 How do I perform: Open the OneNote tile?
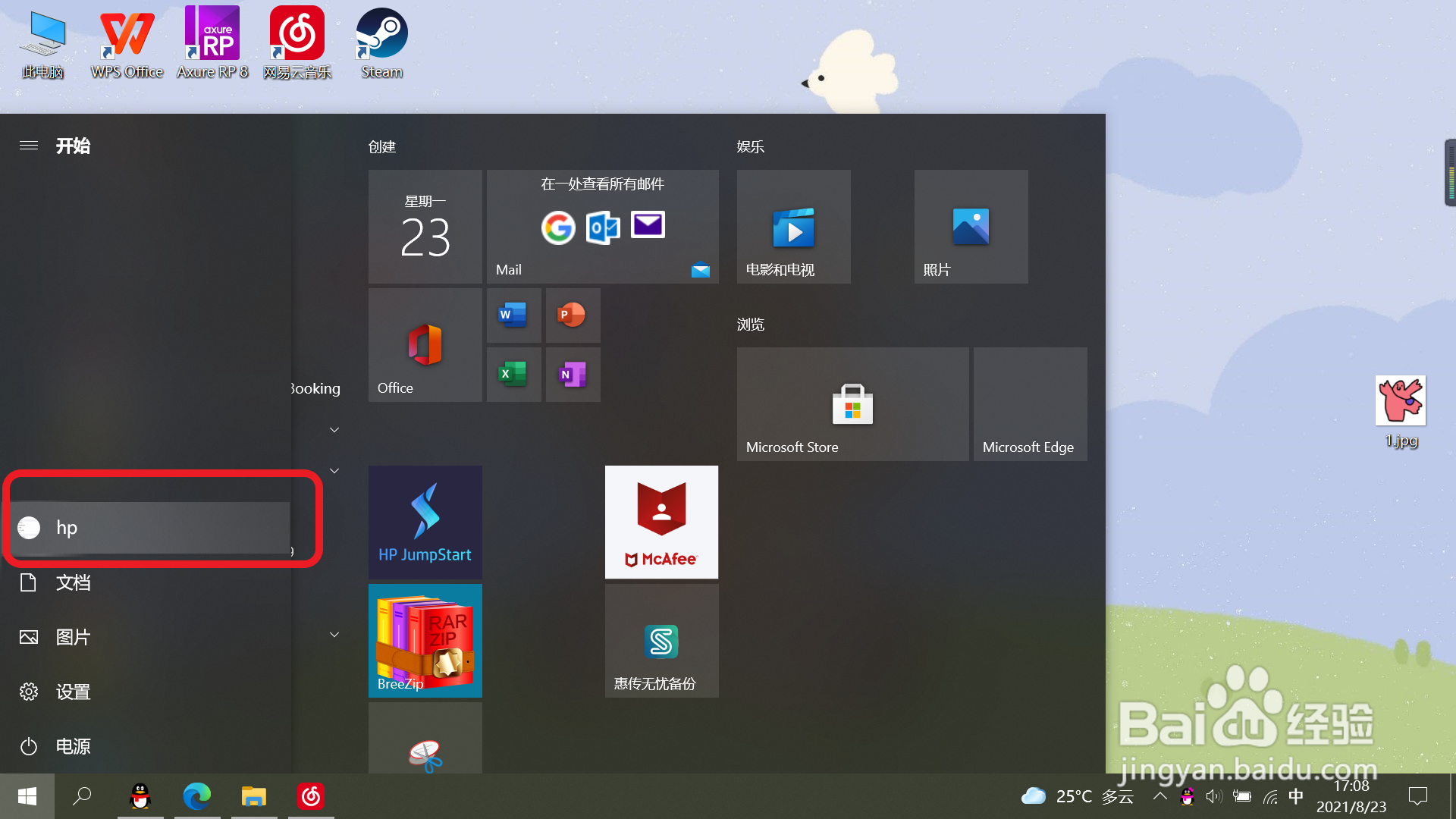(x=573, y=374)
